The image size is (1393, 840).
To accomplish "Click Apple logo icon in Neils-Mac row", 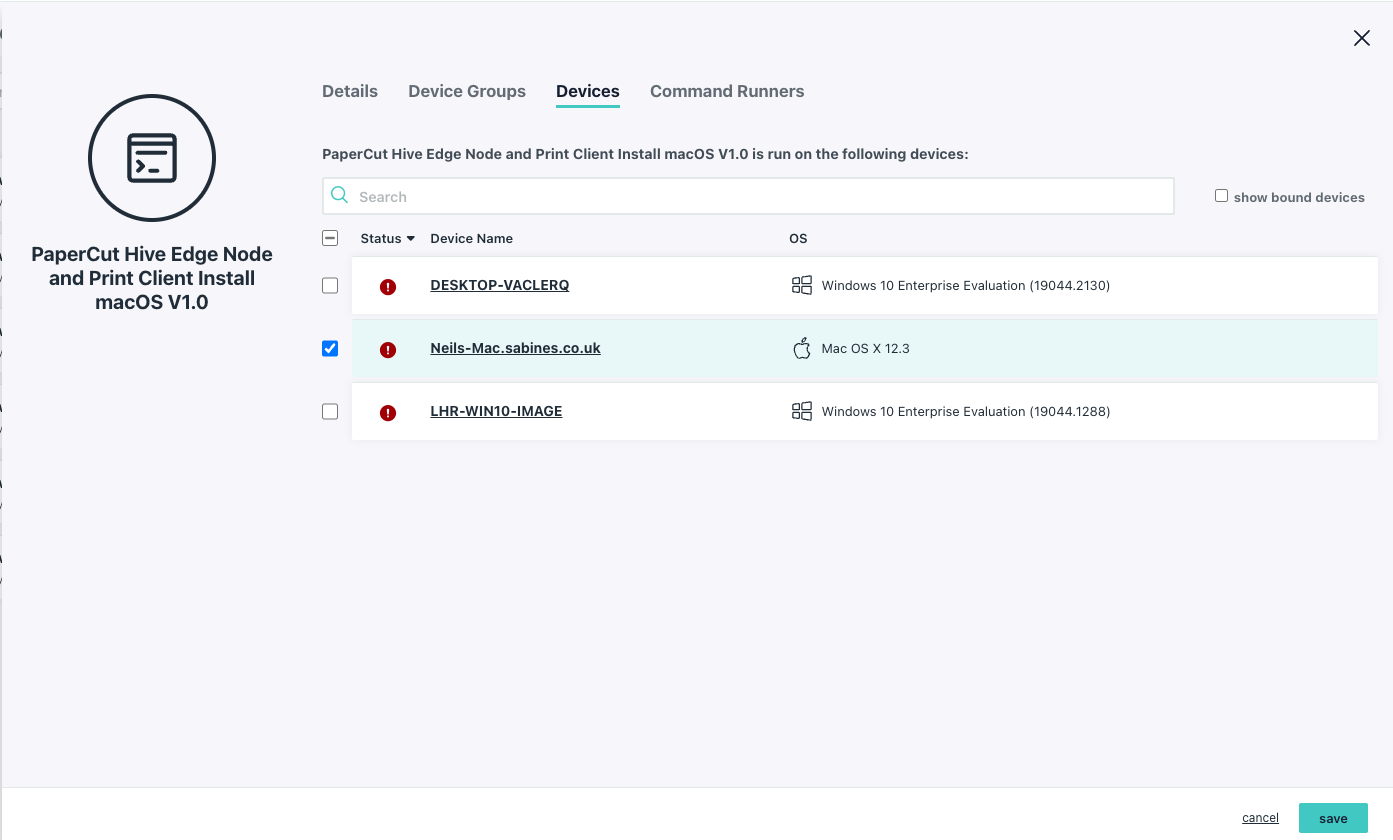I will 801,348.
